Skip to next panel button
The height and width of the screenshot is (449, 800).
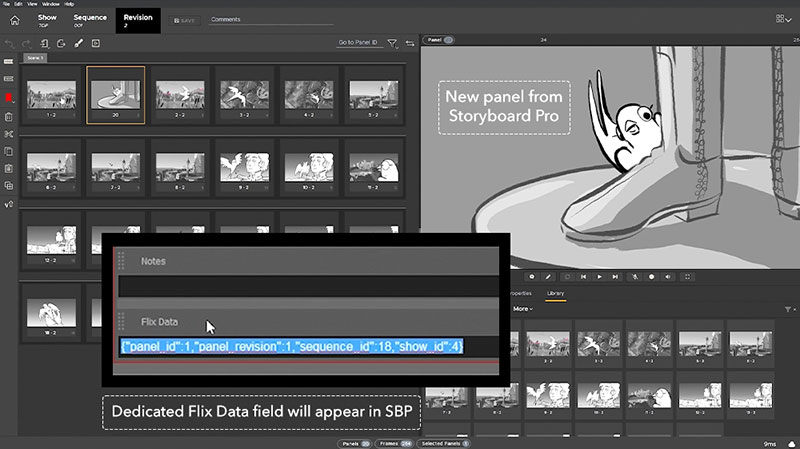tap(615, 277)
